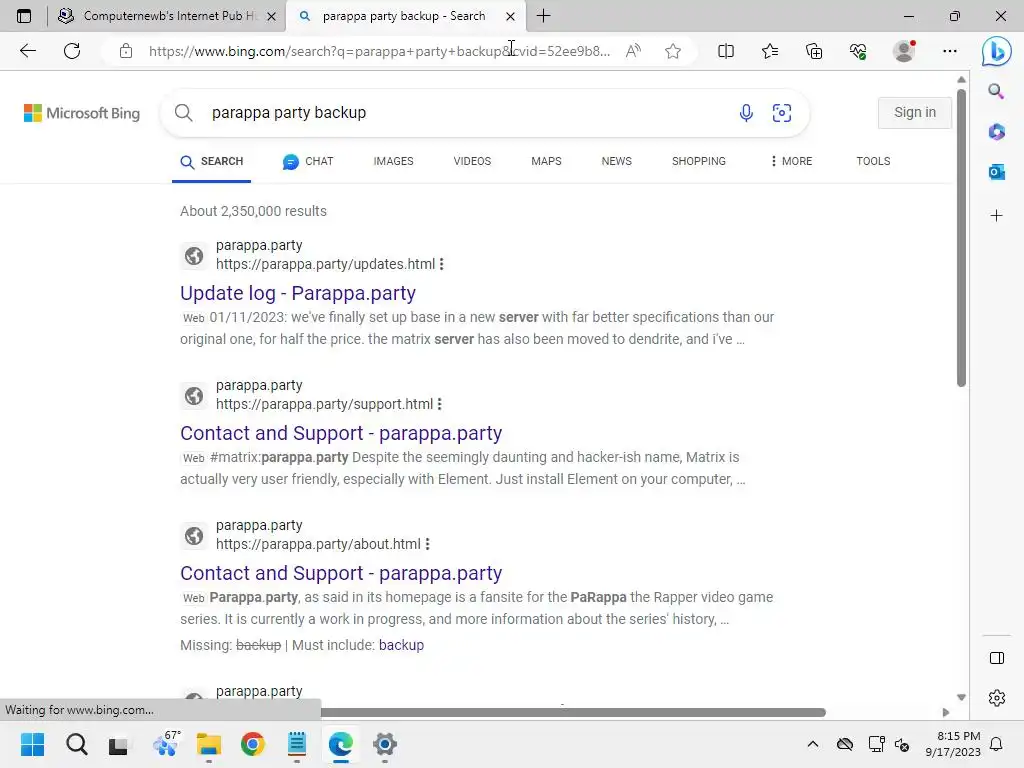Go back to previous page
Screen dimensions: 1024x768
coord(27,51)
